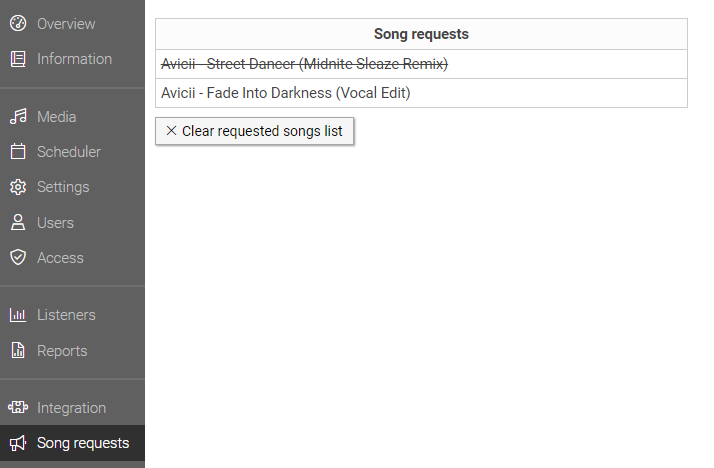The width and height of the screenshot is (714, 468).
Task: Open Settings via the gear icon
Action: tap(18, 187)
